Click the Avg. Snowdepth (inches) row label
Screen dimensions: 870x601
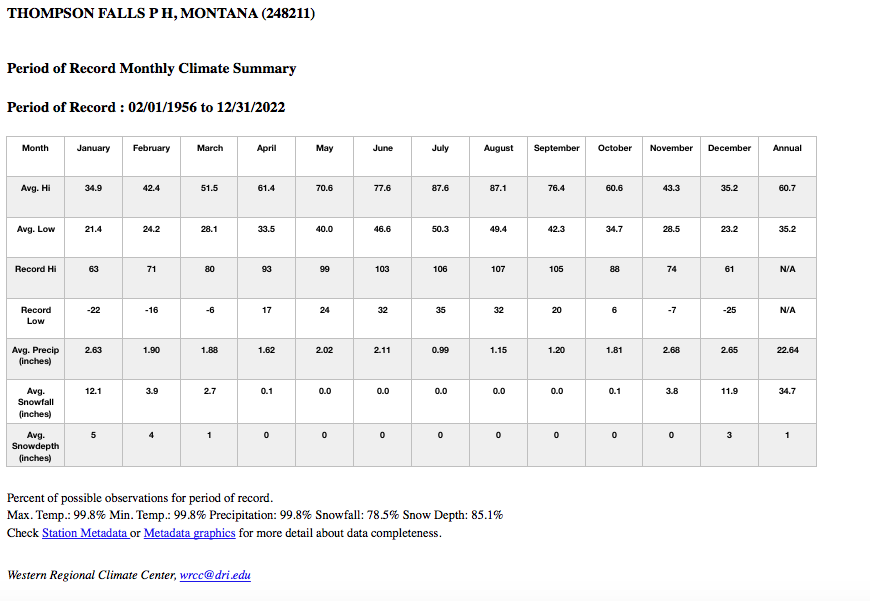coord(36,446)
